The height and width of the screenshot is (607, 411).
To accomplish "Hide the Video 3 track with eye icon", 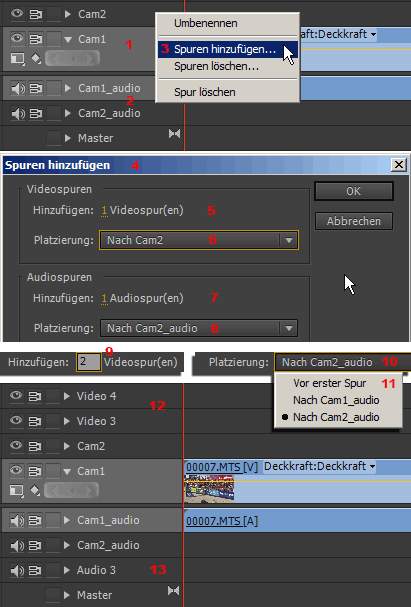I will point(16,420).
